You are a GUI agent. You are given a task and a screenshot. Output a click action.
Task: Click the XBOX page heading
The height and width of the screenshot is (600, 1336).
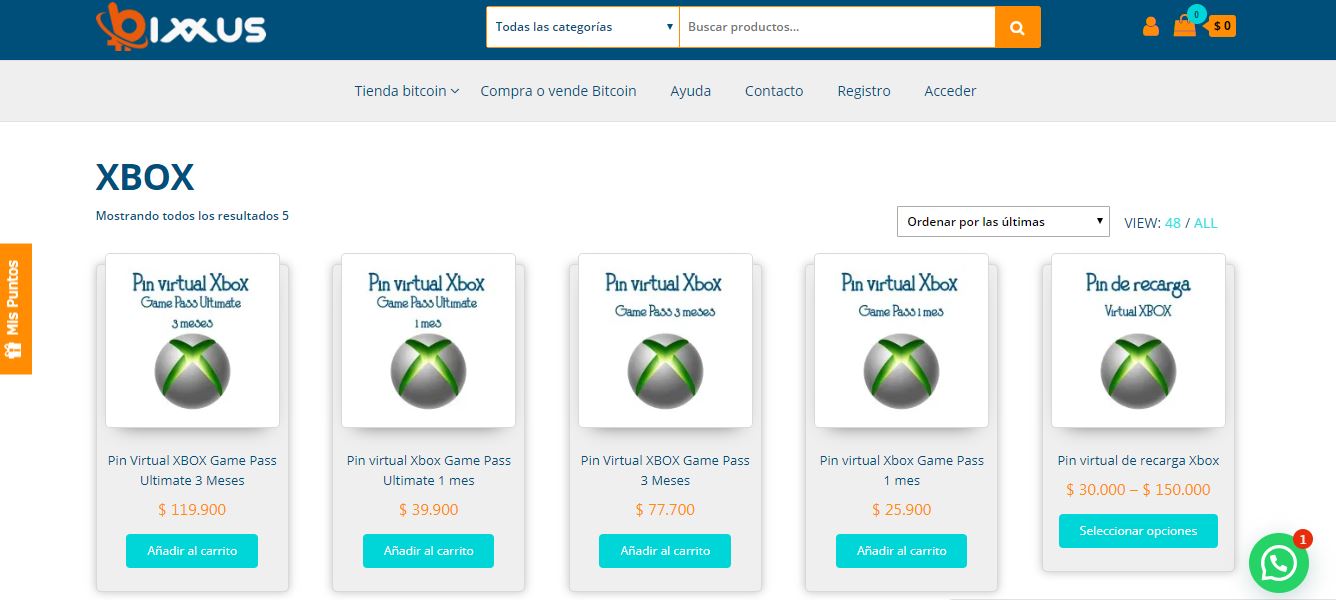click(x=145, y=177)
